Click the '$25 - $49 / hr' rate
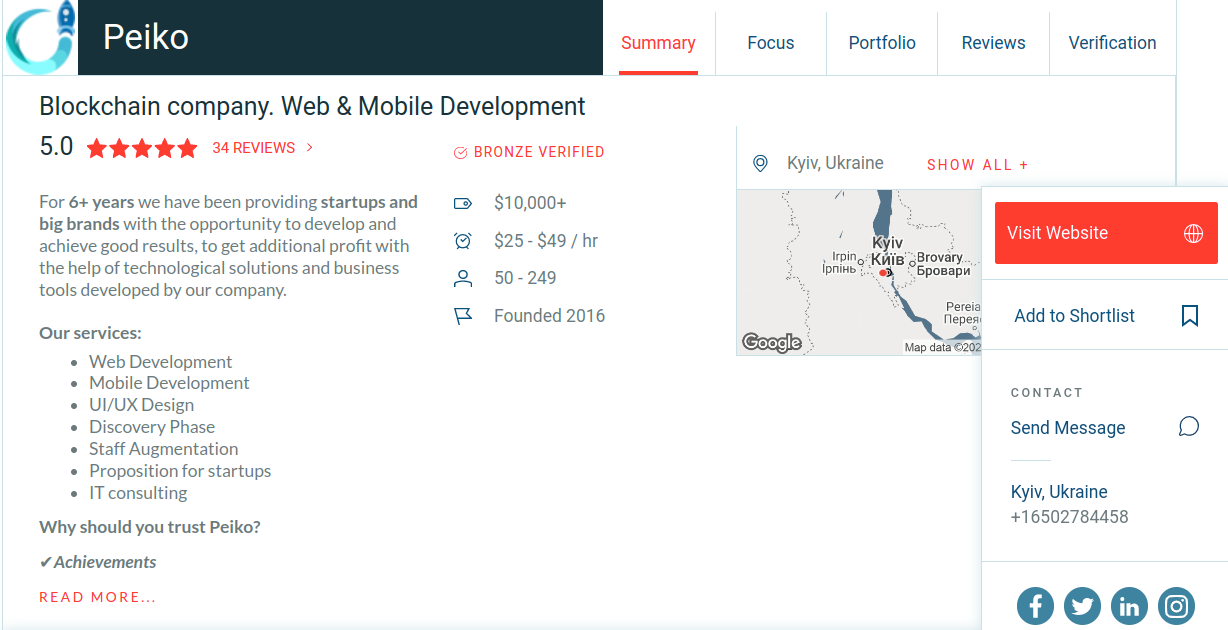Image resolution: width=1228 pixels, height=630 pixels. click(x=546, y=241)
